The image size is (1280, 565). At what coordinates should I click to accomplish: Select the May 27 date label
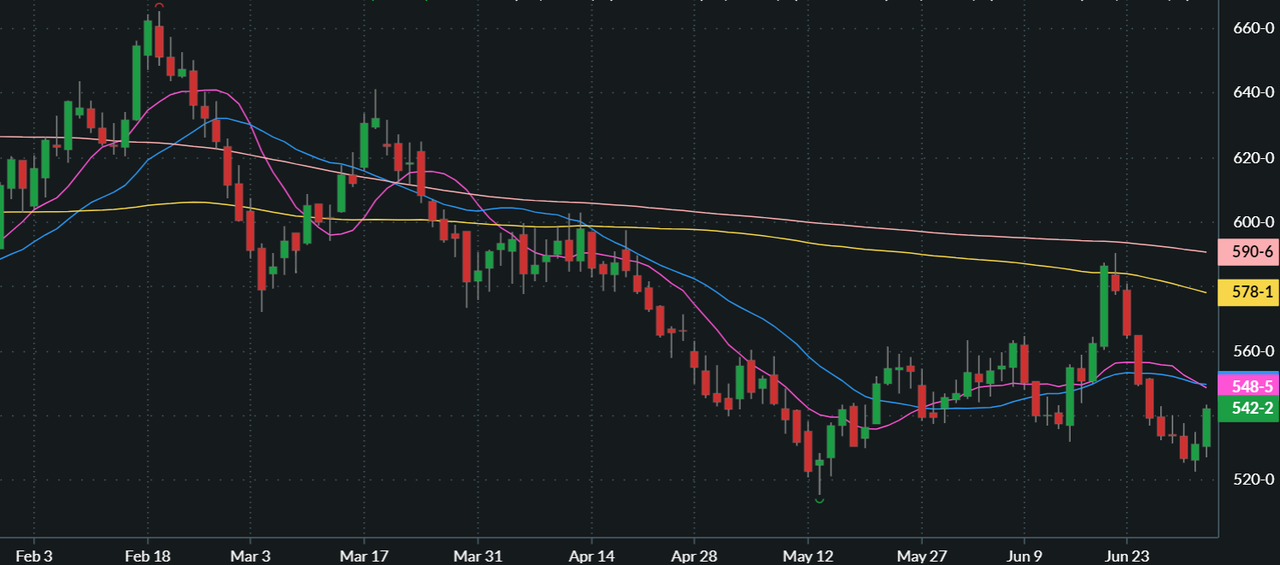pos(922,555)
